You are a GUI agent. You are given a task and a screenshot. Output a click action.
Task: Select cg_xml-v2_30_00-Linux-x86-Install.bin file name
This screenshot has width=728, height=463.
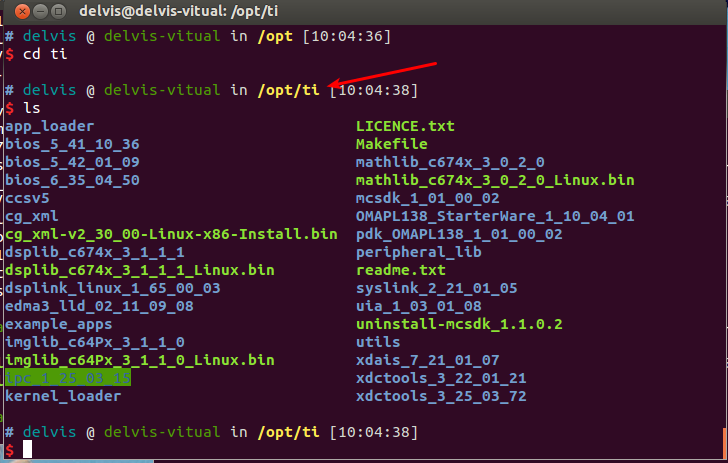click(x=171, y=235)
